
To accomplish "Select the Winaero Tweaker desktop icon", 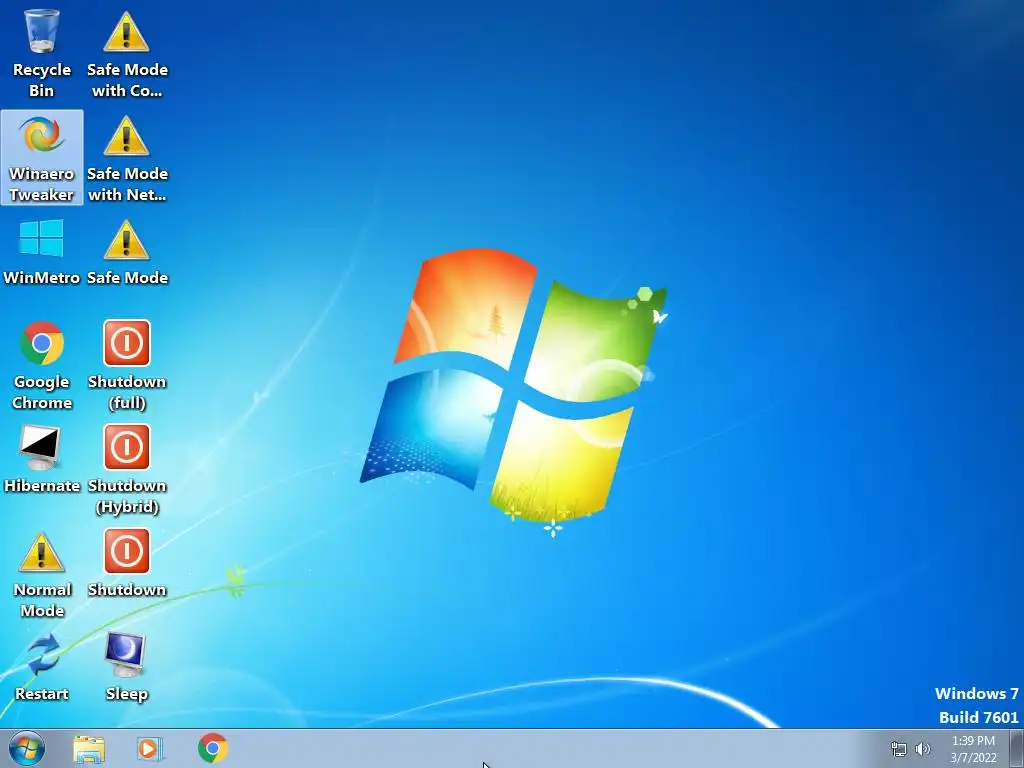I will (42, 157).
